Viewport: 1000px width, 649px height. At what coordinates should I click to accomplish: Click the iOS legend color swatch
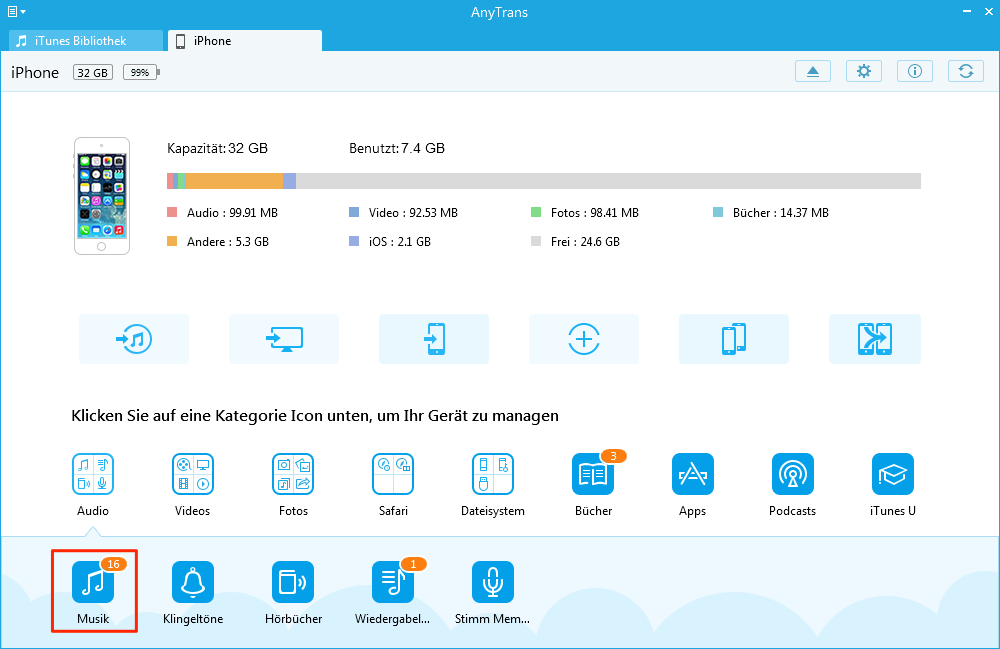pos(354,241)
